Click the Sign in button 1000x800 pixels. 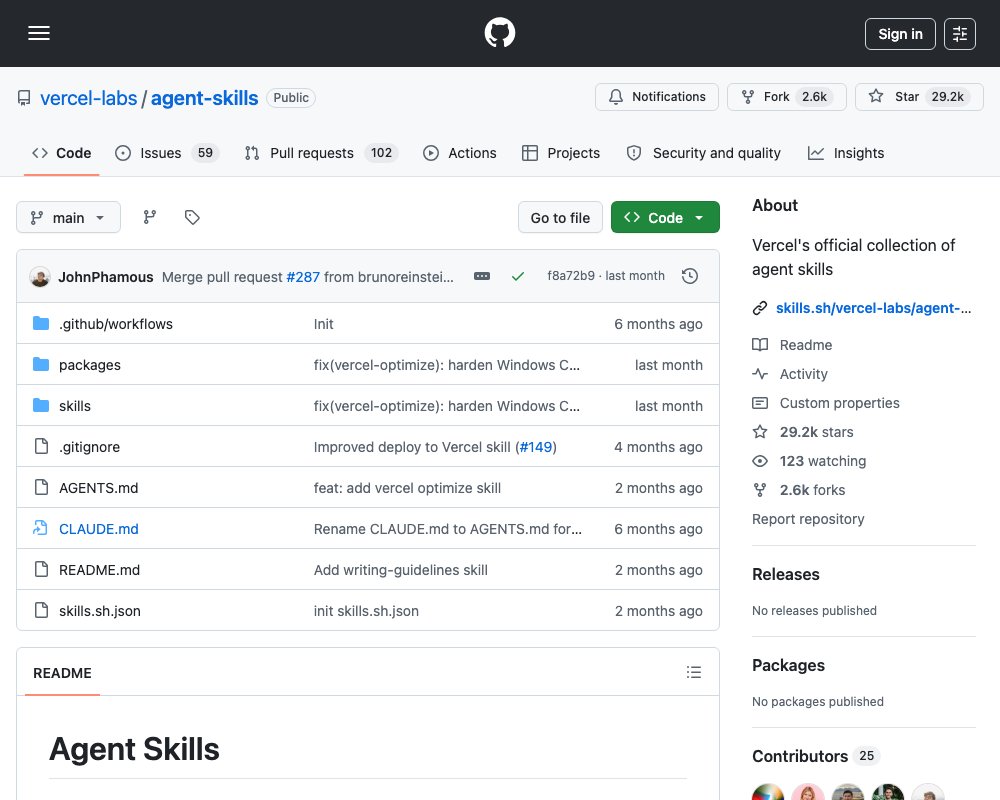900,34
